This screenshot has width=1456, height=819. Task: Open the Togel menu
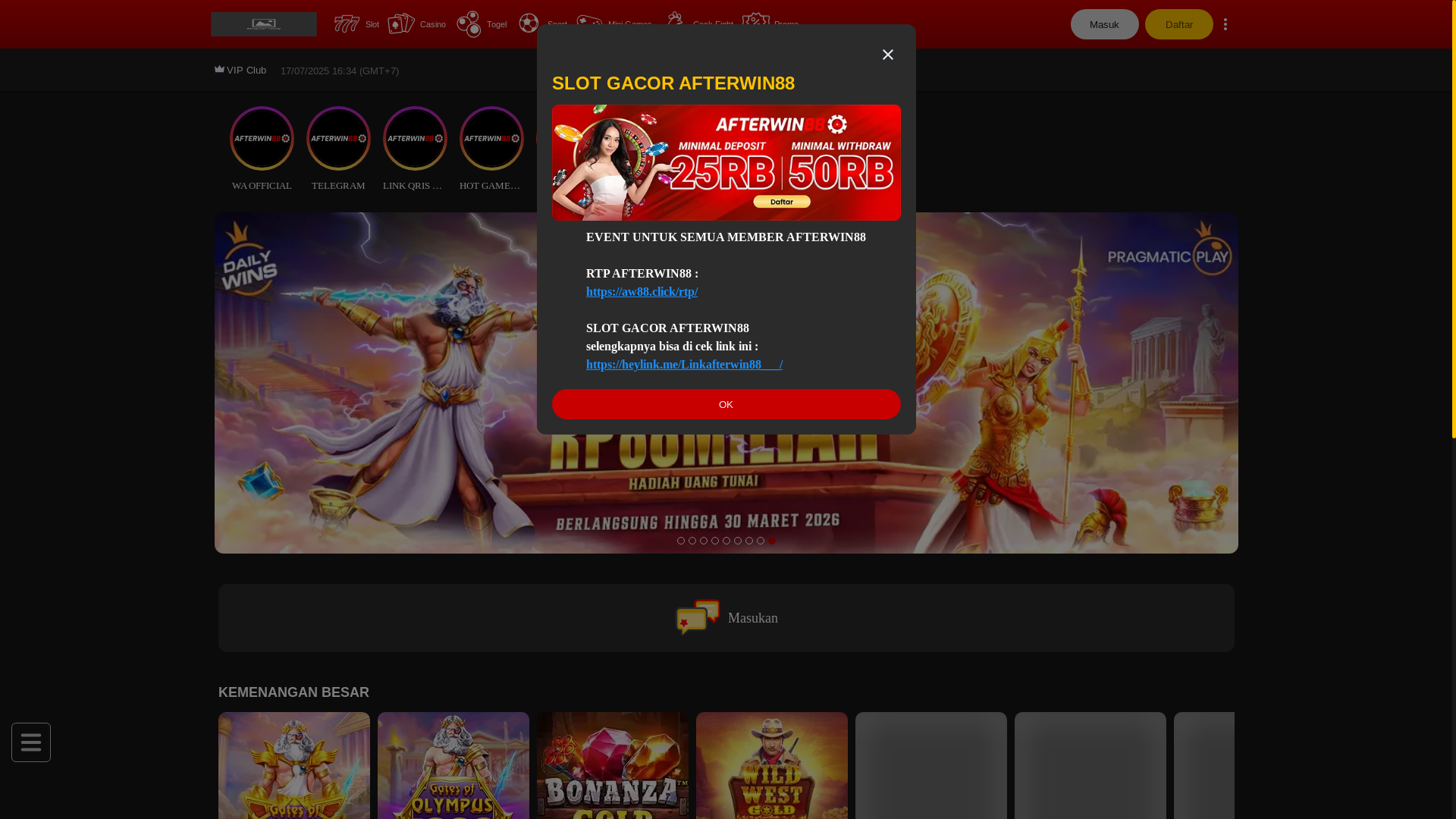tap(481, 24)
